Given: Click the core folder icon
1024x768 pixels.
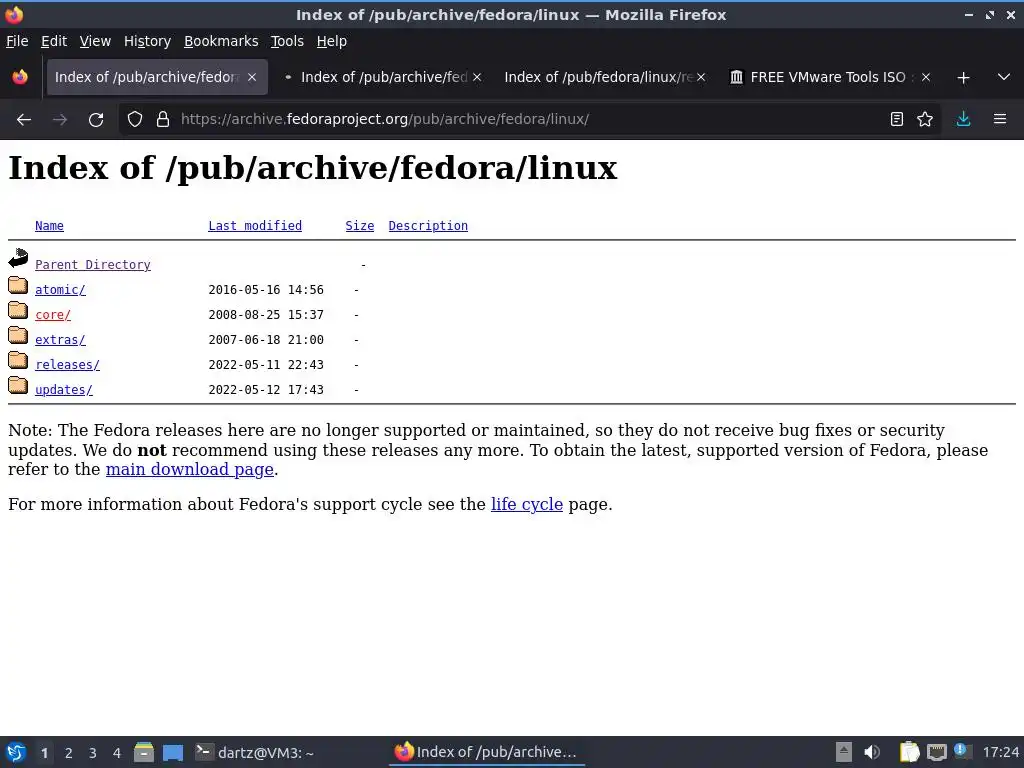Looking at the screenshot, I should pos(18,310).
